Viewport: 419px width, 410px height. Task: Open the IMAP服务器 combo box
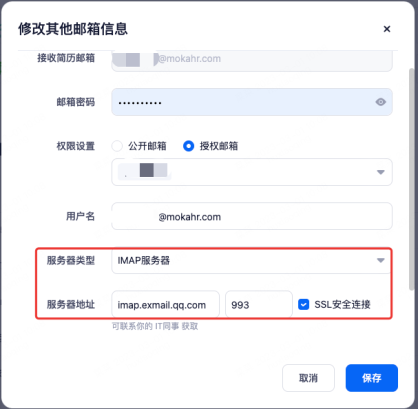click(x=252, y=260)
